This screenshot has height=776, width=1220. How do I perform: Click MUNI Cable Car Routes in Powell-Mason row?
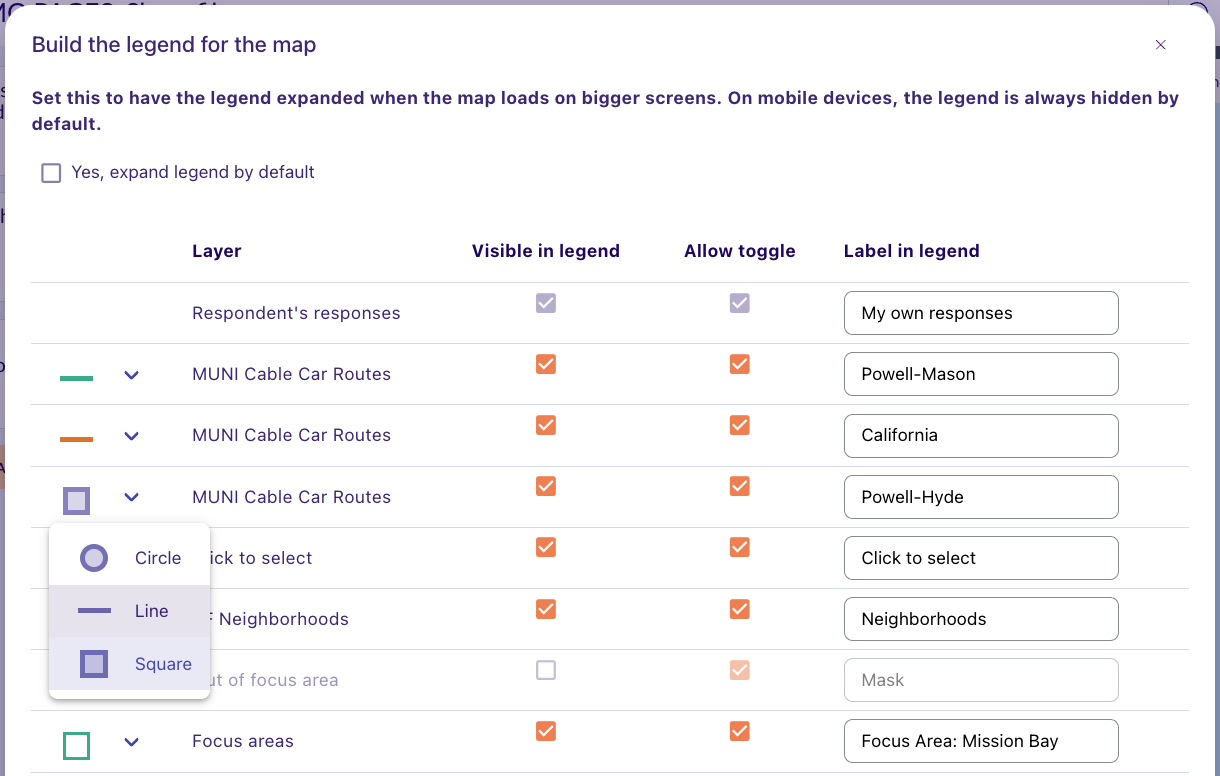tap(291, 374)
